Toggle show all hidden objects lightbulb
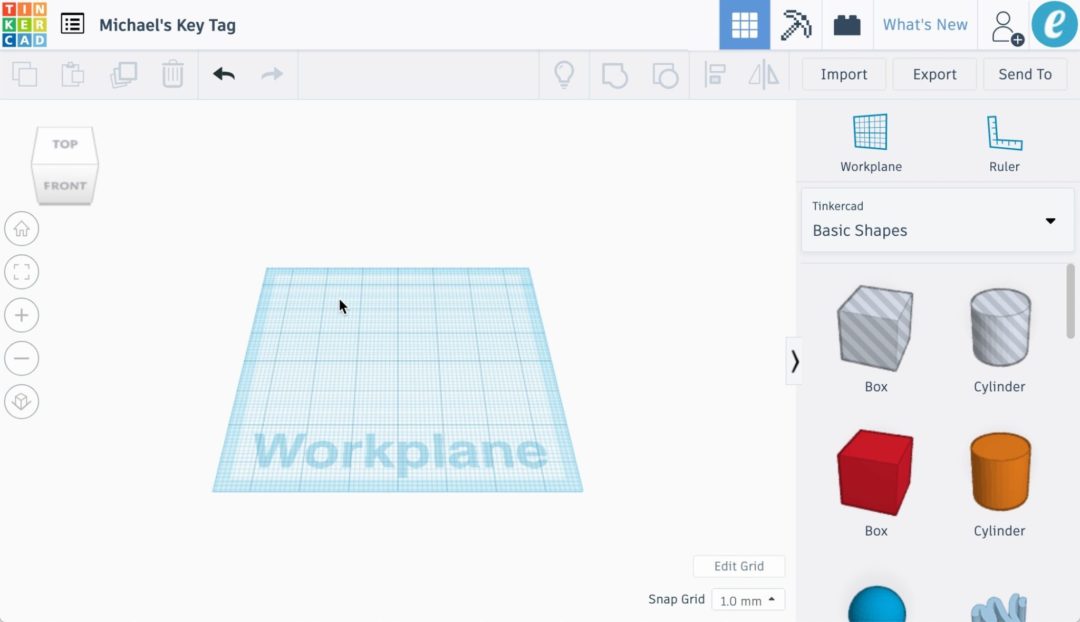Screen dimensions: 1080x622 pyautogui.click(x=564, y=73)
